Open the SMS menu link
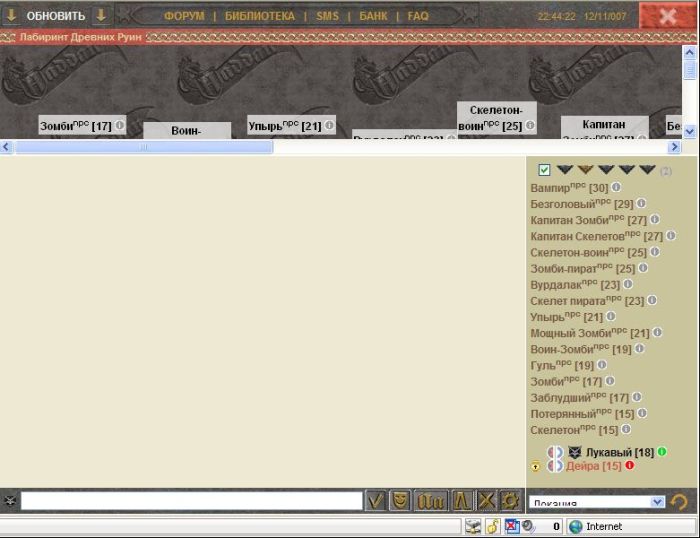700x538 pixels. pos(327,16)
